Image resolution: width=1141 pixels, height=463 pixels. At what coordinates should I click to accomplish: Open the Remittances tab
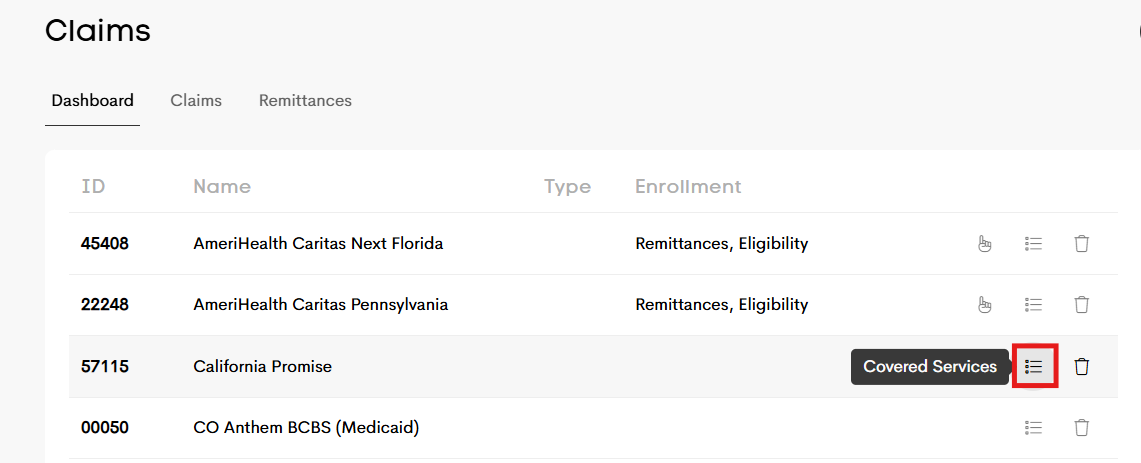pos(305,100)
